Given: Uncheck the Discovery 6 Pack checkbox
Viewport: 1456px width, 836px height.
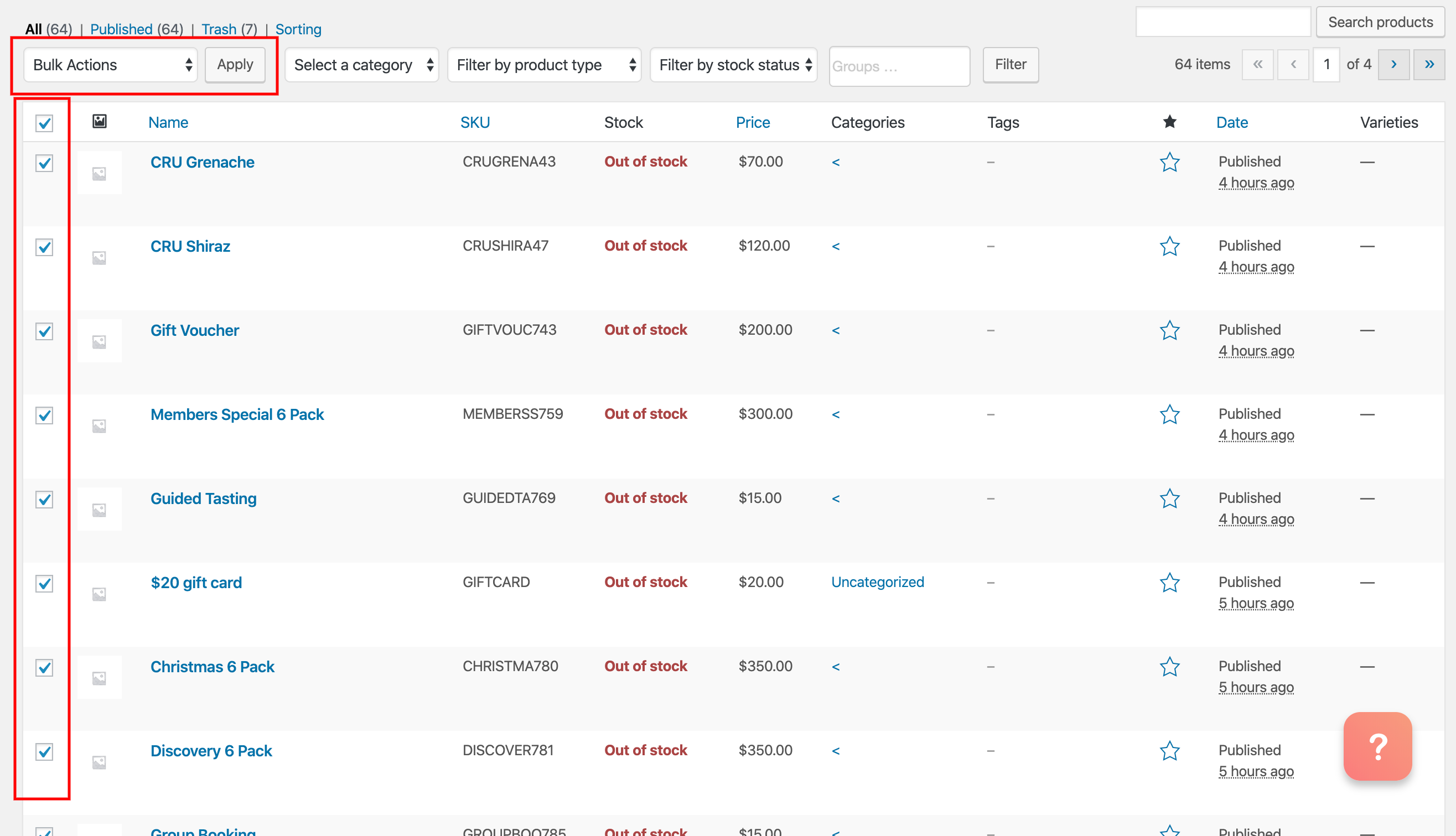Looking at the screenshot, I should click(x=44, y=752).
